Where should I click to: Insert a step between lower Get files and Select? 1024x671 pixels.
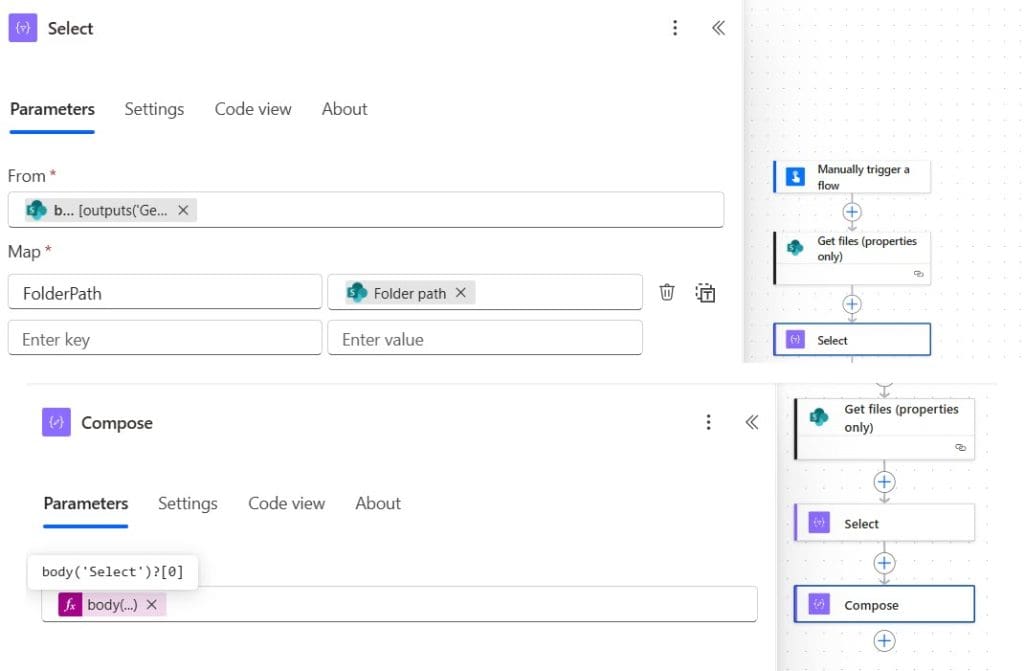tap(884, 482)
